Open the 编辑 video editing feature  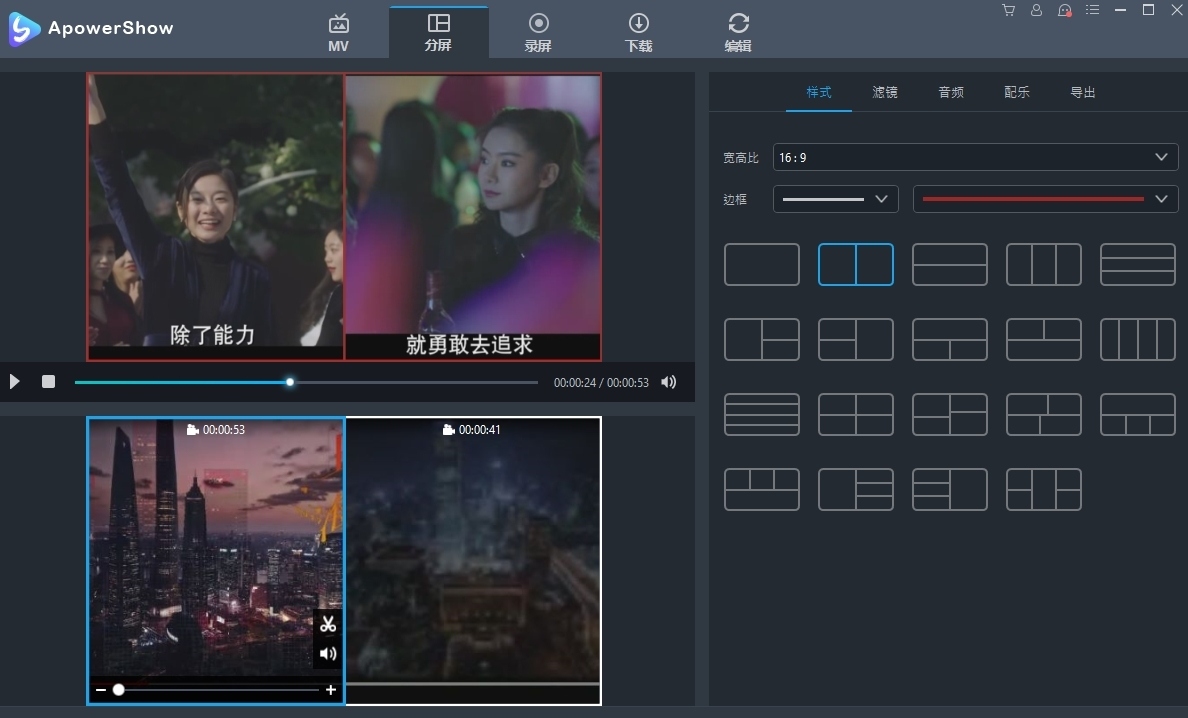(737, 31)
